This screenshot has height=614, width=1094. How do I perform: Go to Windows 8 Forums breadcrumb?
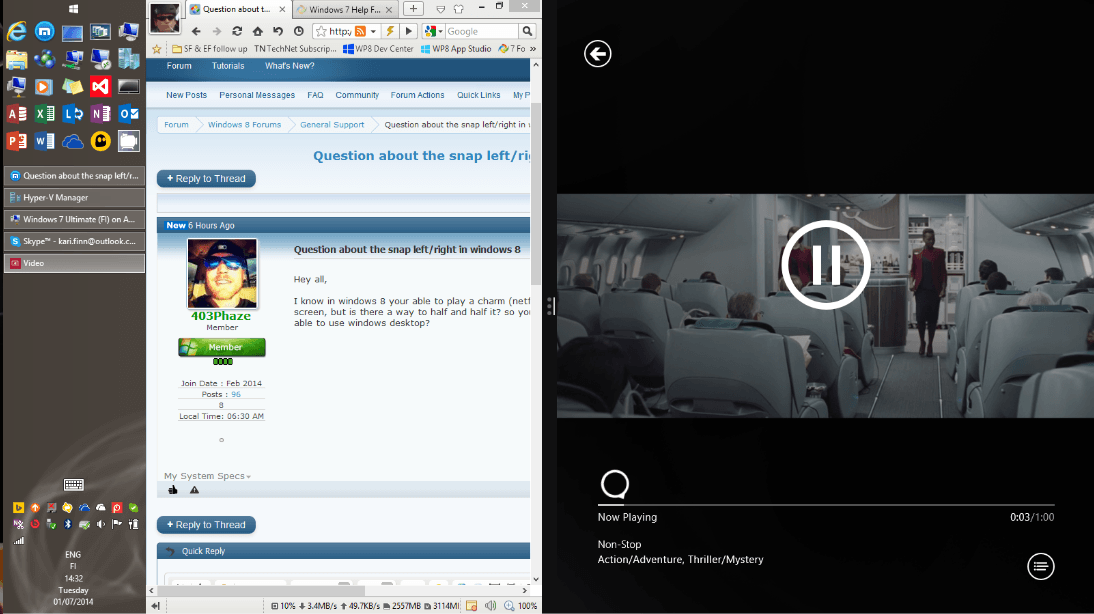pyautogui.click(x=244, y=125)
